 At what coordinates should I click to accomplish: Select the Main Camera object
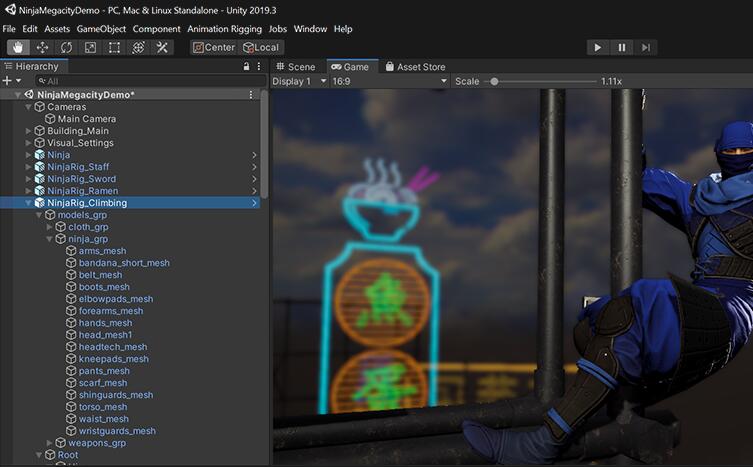tap(86, 119)
